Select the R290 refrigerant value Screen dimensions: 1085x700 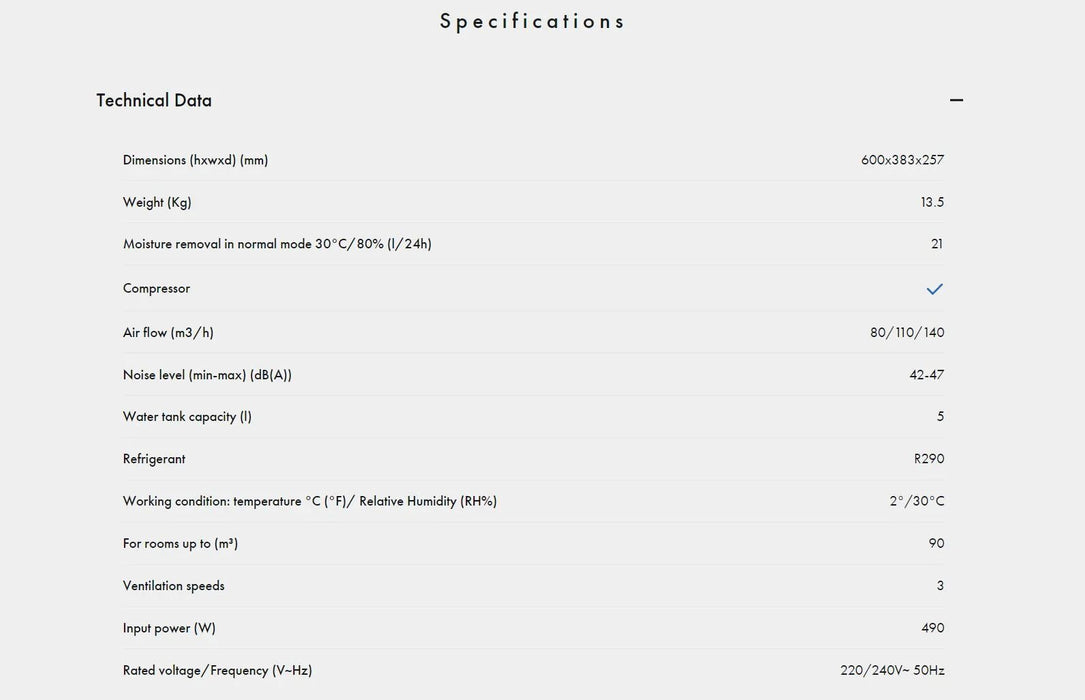click(929, 459)
